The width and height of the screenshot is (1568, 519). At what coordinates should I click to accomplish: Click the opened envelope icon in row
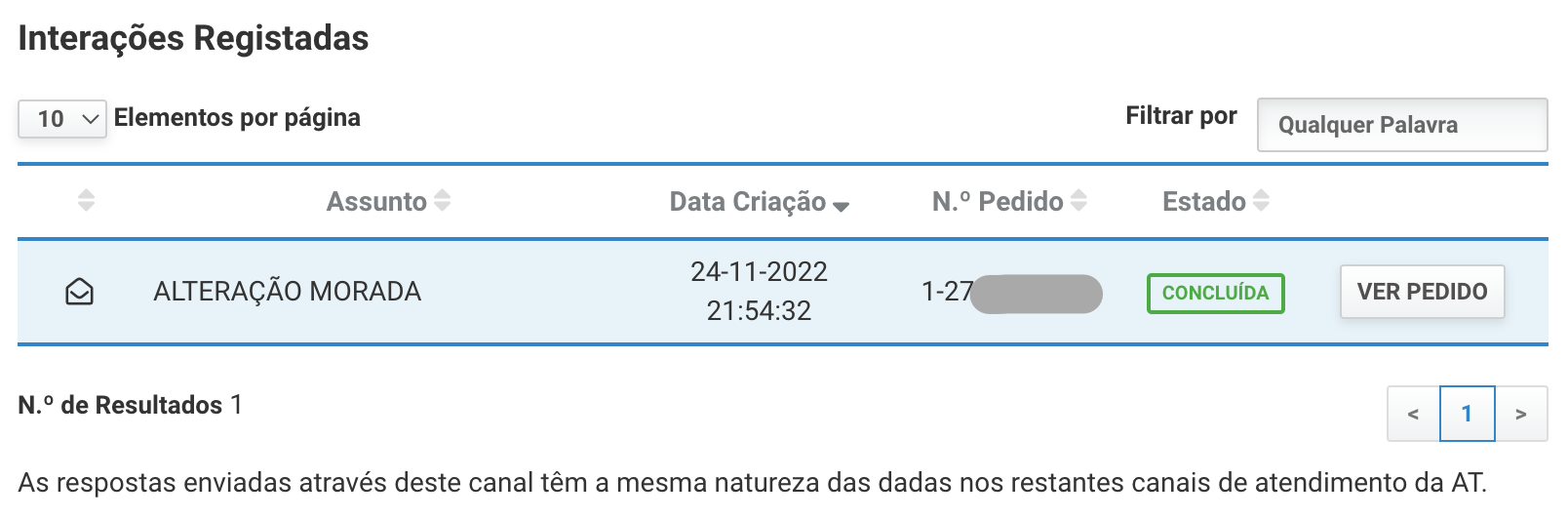[x=79, y=292]
